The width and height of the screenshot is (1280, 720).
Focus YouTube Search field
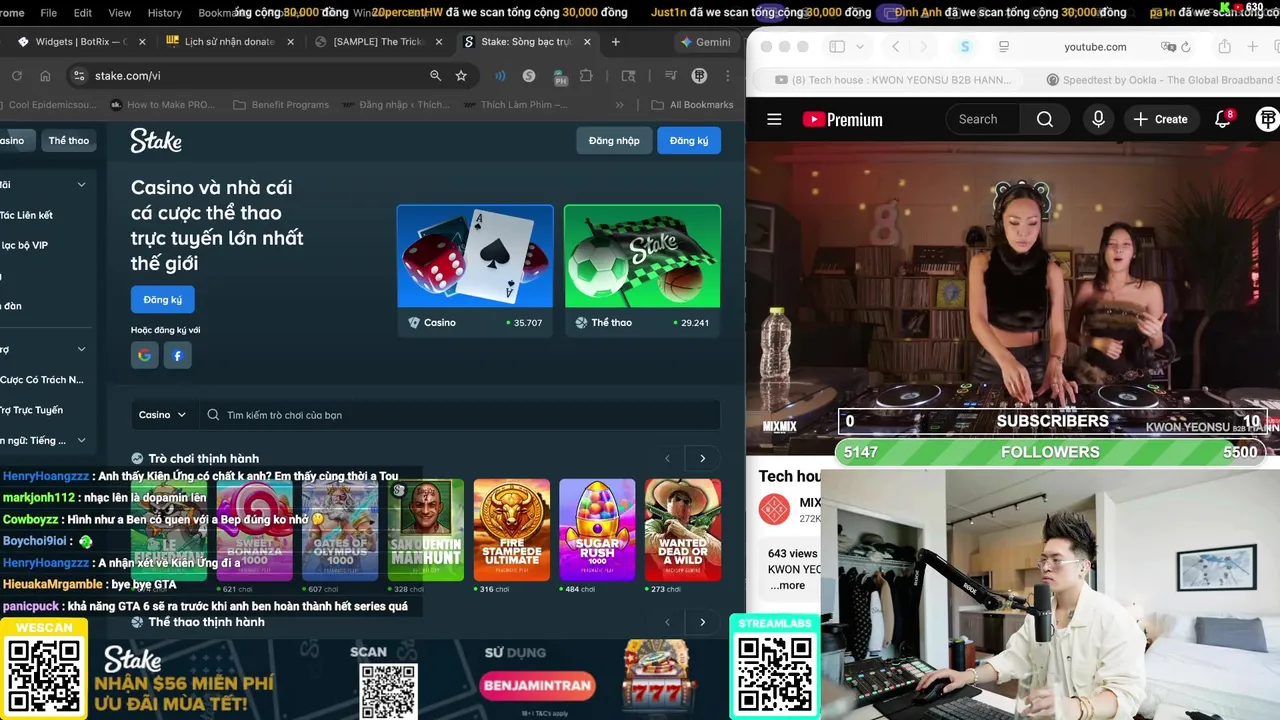[x=983, y=119]
